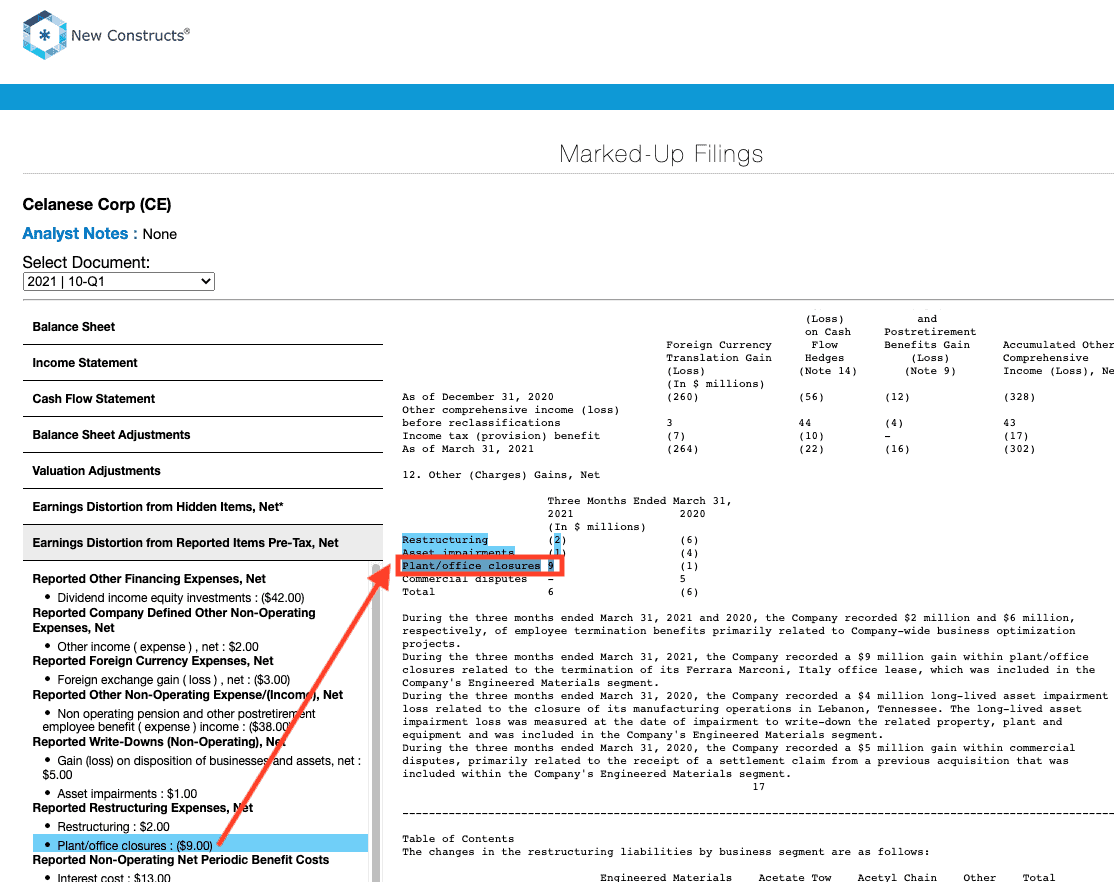This screenshot has height=882, width=1114.
Task: Click the sidebar list scrollbar
Action: [x=377, y=723]
